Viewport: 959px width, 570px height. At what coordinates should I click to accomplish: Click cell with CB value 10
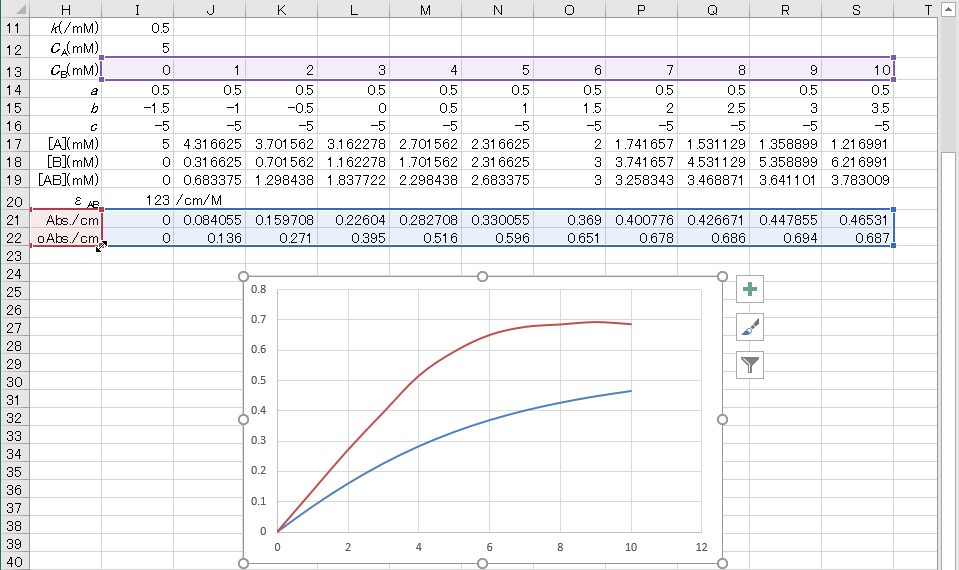pyautogui.click(x=857, y=70)
